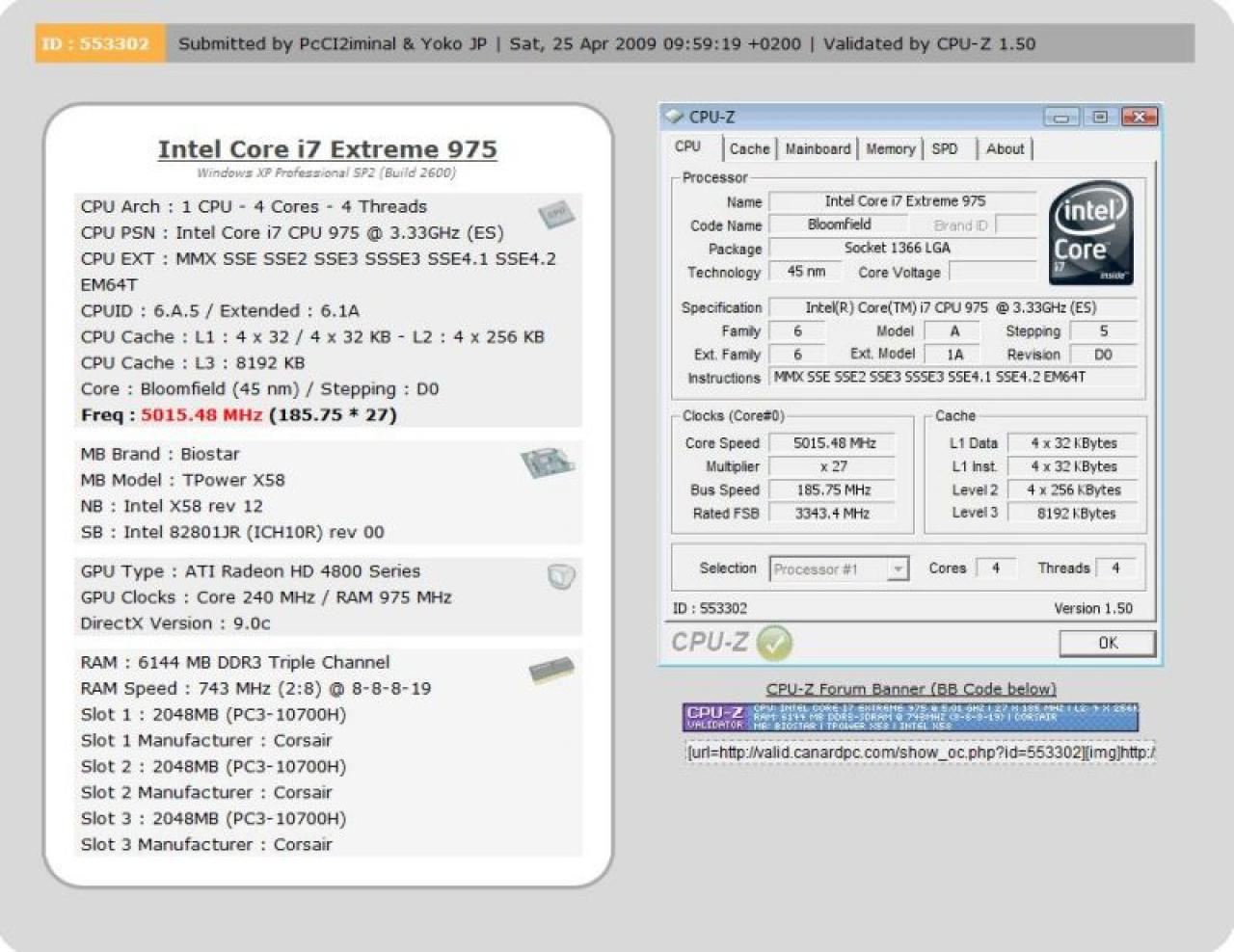The width and height of the screenshot is (1234, 952).
Task: Open the Memory tab
Action: coord(890,148)
